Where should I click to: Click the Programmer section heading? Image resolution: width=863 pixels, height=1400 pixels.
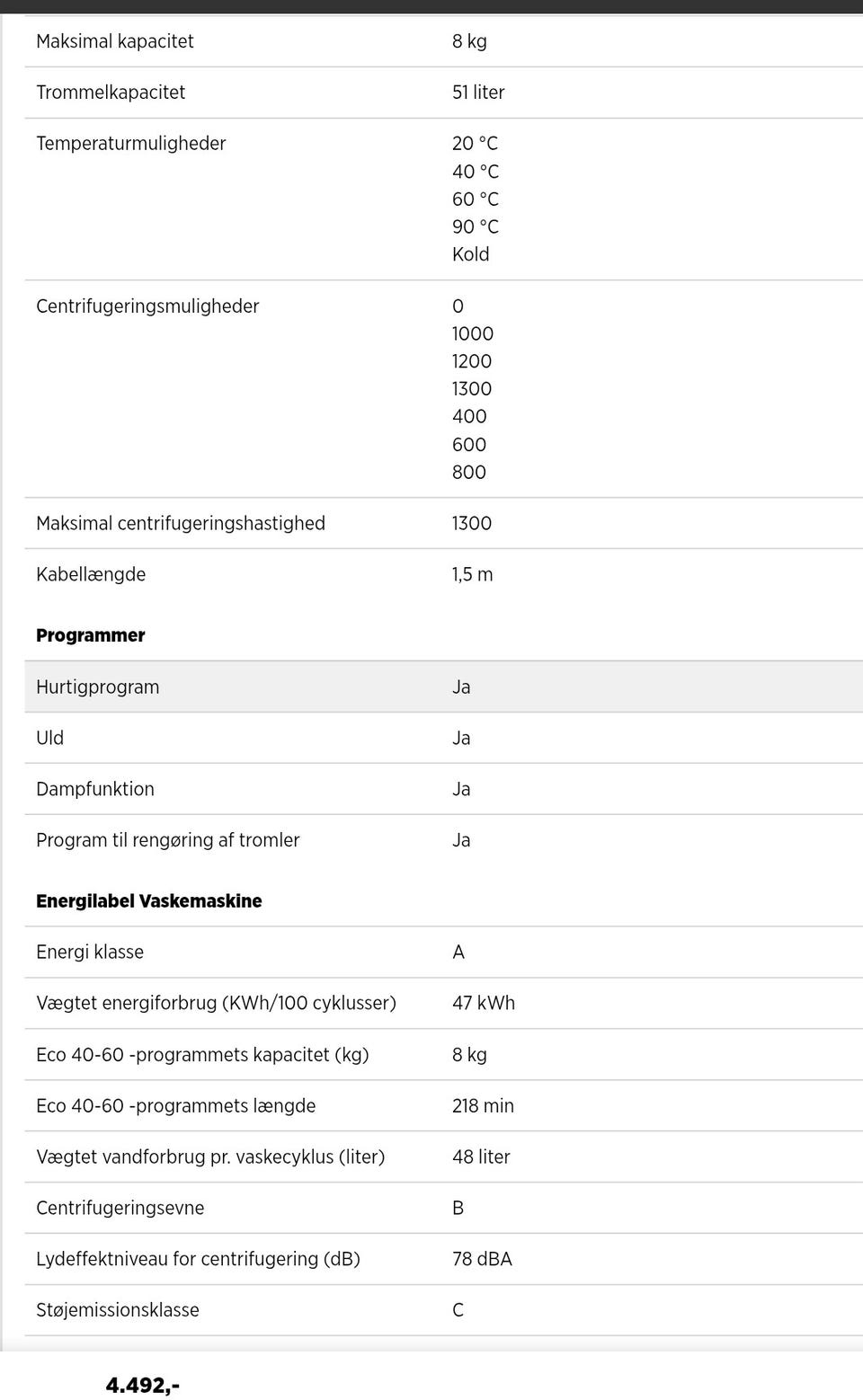[x=90, y=635]
